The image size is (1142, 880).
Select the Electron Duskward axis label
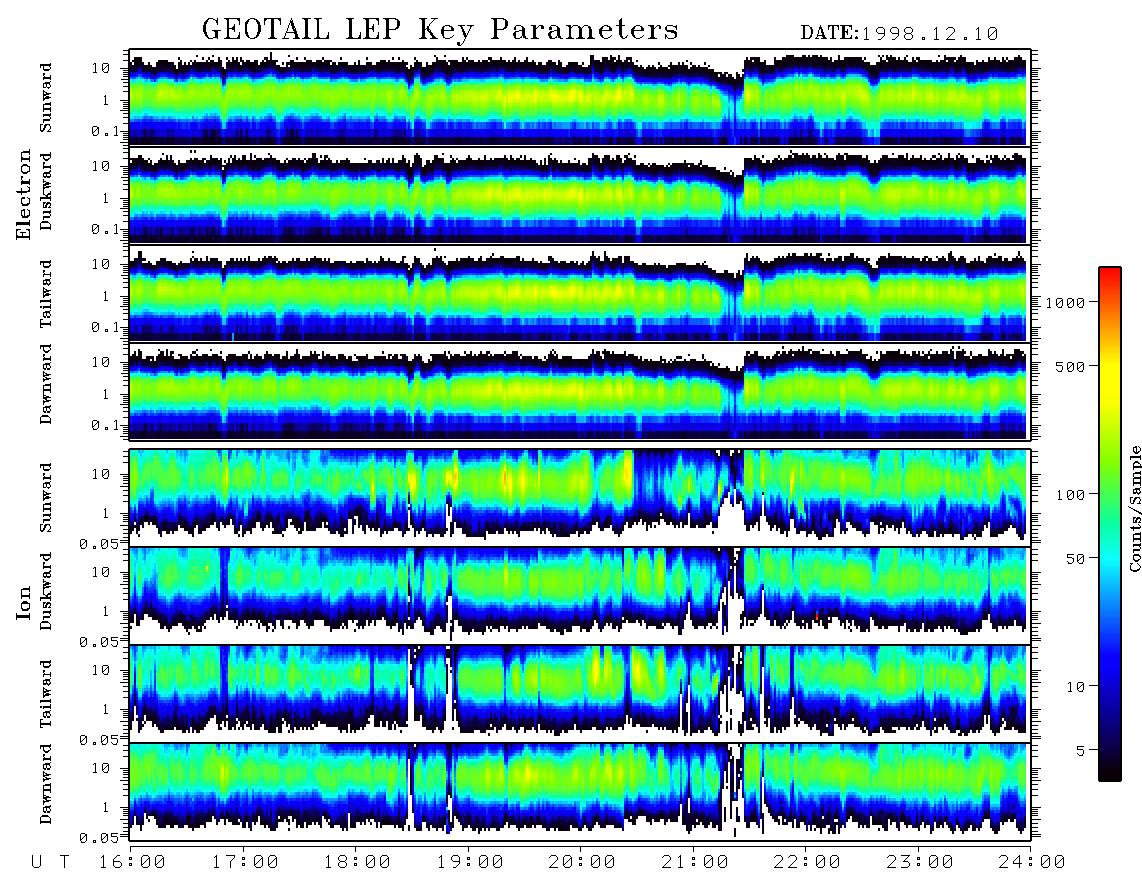(x=46, y=191)
